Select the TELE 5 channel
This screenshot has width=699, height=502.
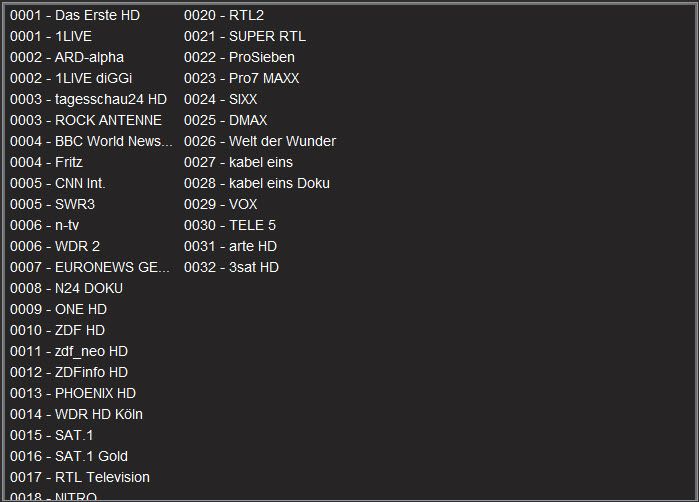pos(230,225)
